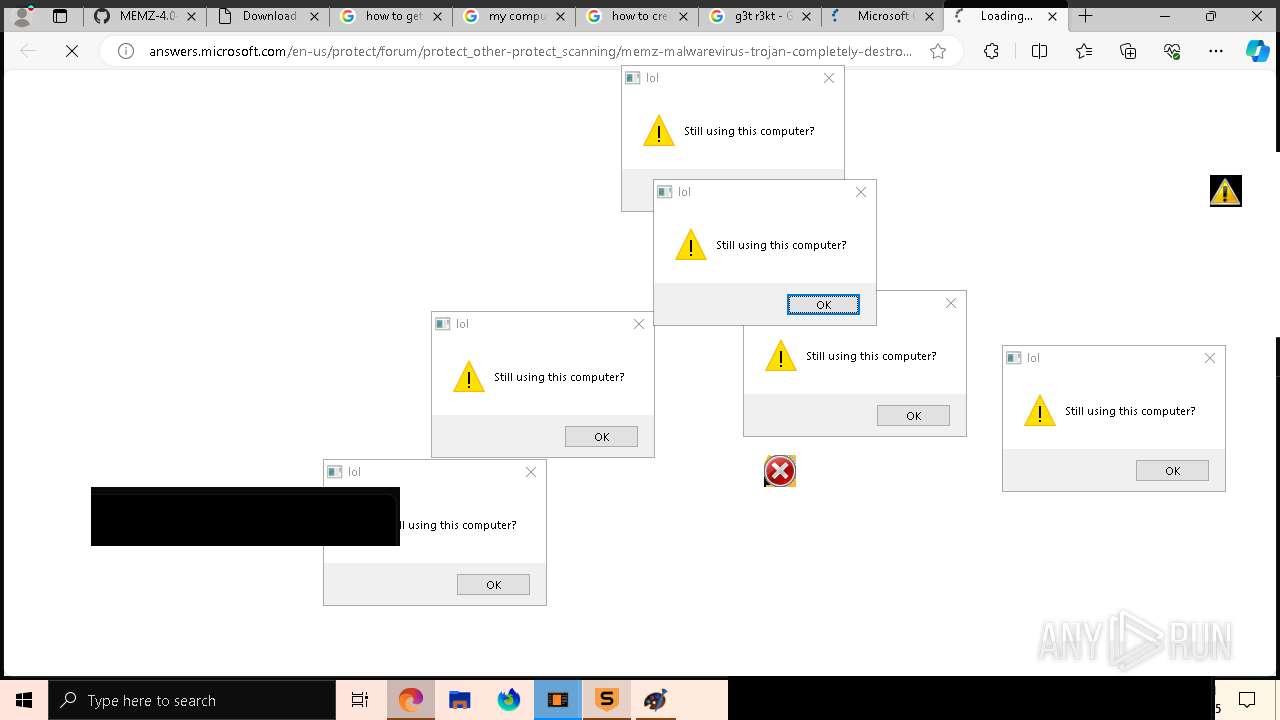Open the paint palette taskbar icon

(656, 700)
